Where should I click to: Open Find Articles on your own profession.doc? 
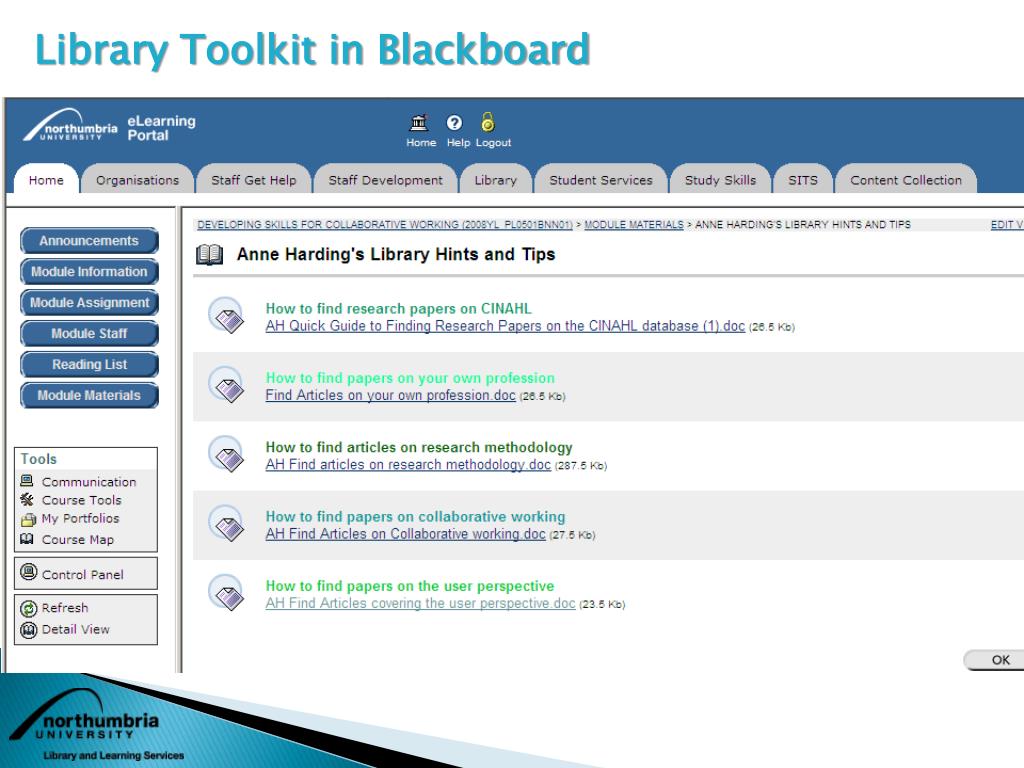[391, 395]
